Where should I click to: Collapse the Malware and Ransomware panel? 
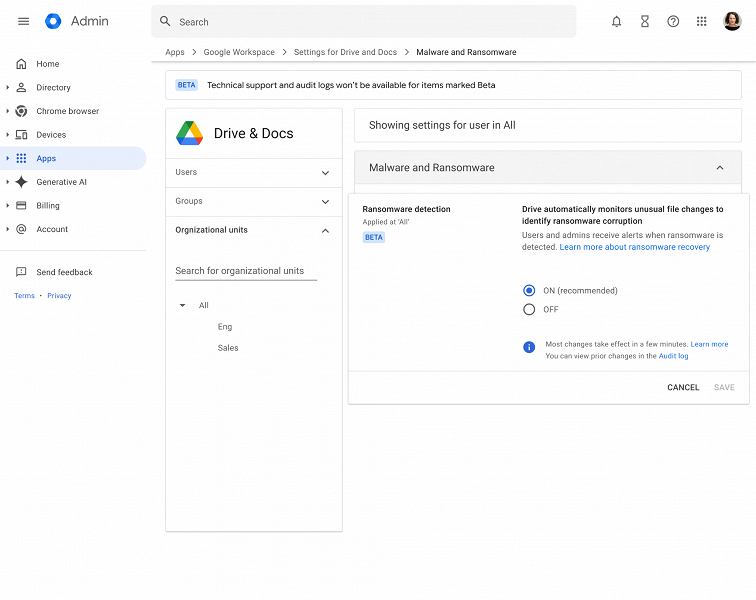point(719,168)
